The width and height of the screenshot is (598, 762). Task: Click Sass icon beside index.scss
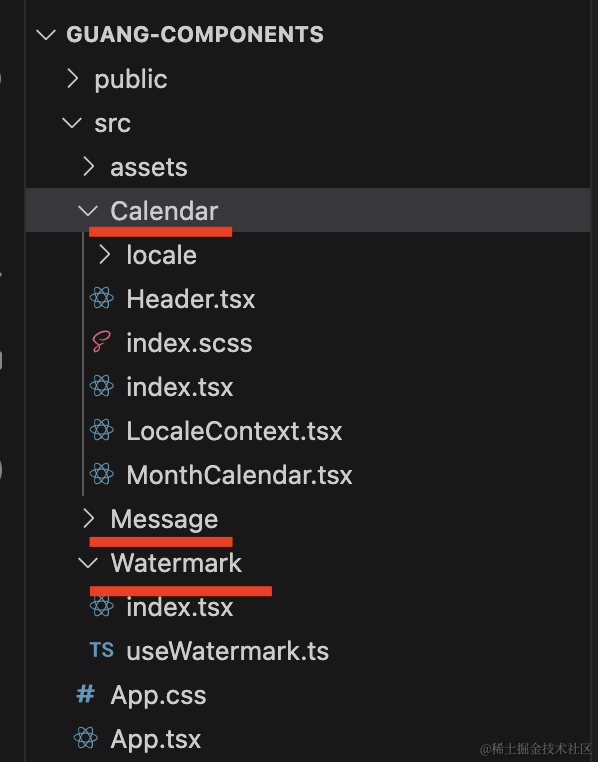pos(102,342)
